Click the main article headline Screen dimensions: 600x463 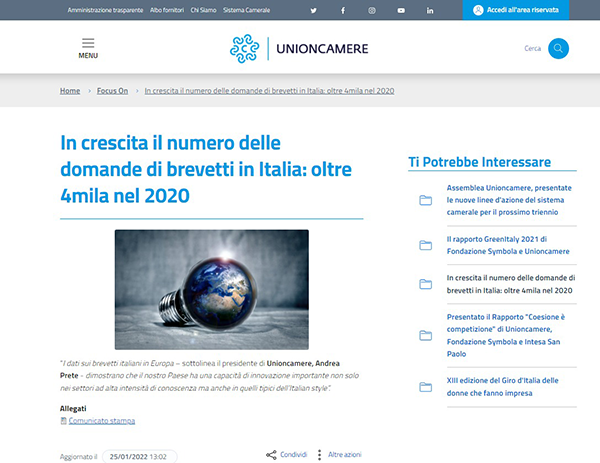[x=206, y=169]
